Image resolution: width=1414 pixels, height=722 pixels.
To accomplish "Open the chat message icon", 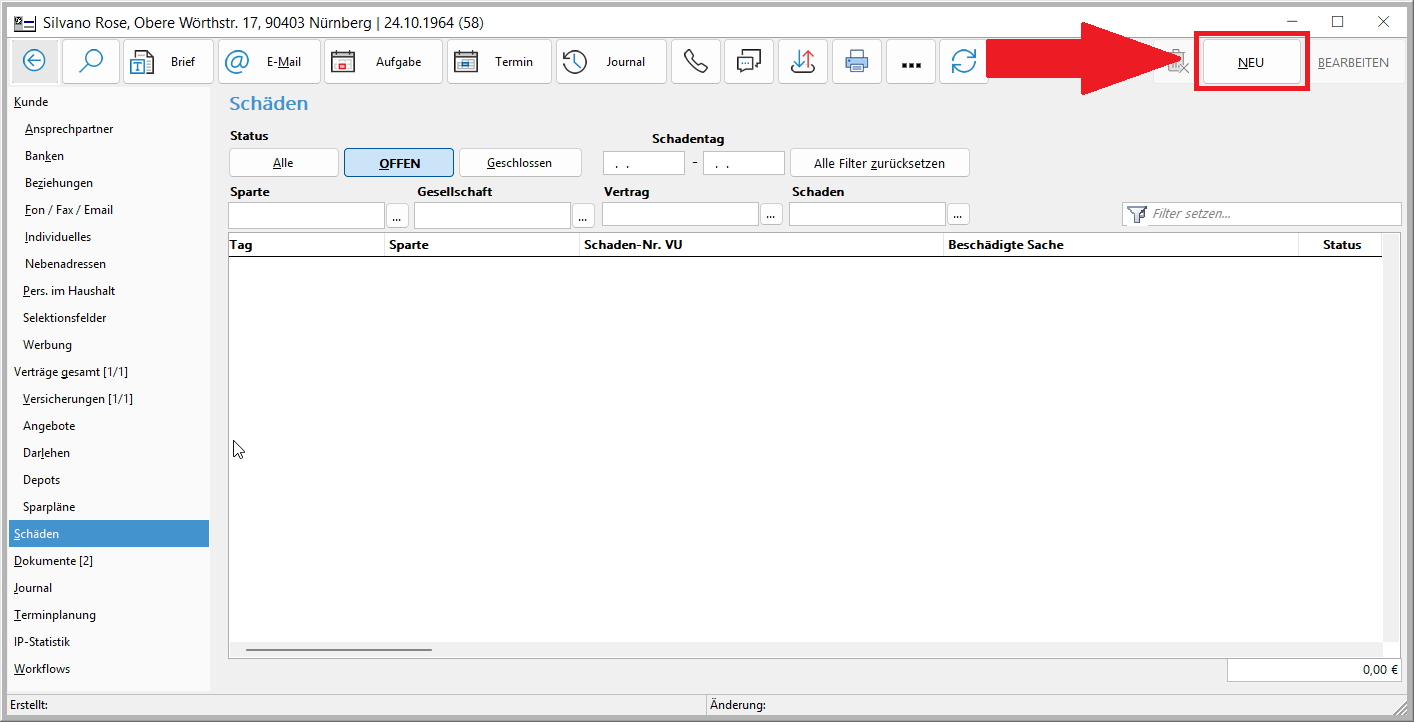I will pos(749,62).
